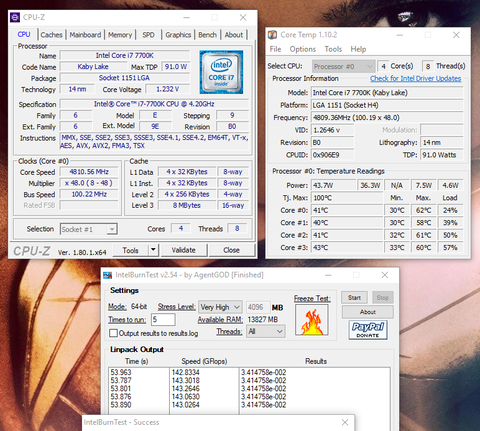Switch to the Graphics tab
Viewport: 480px width, 431px height.
pyautogui.click(x=178, y=35)
